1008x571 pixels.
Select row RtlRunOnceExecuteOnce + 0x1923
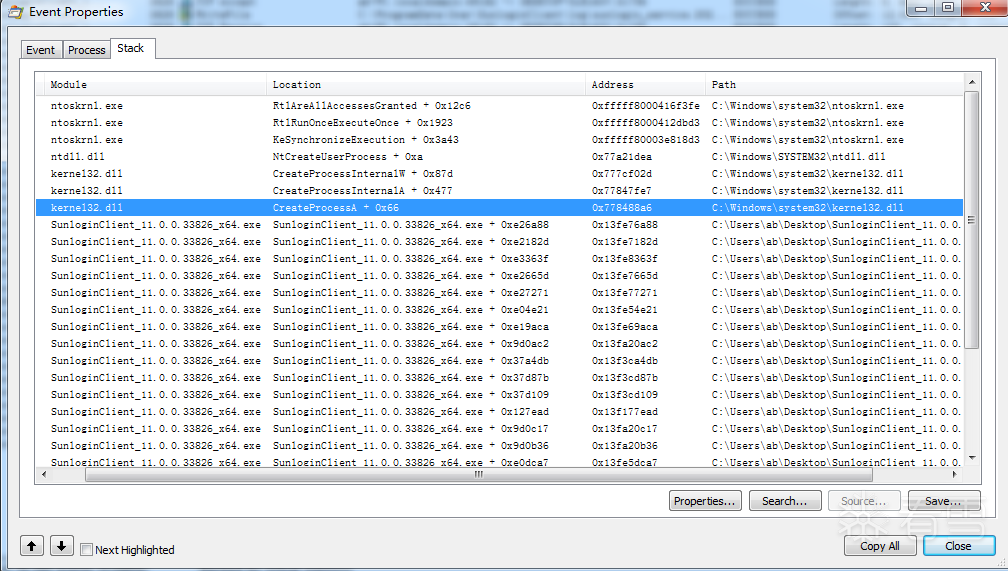click(x=500, y=123)
